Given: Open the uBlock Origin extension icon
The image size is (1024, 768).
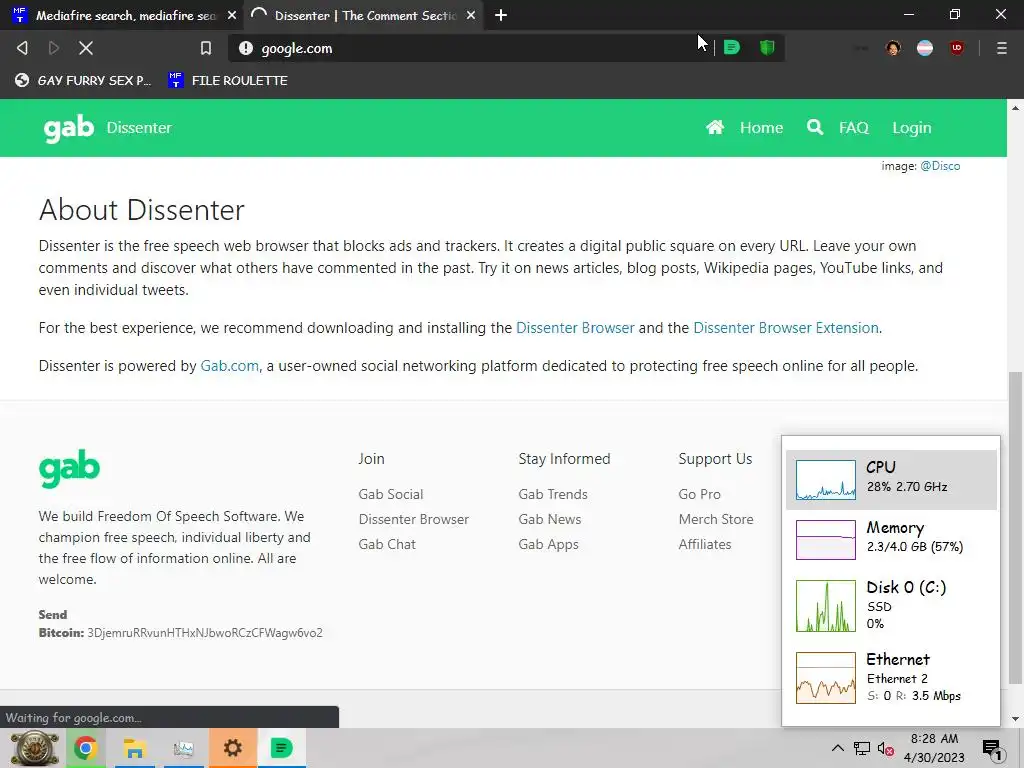Looking at the screenshot, I should [957, 48].
